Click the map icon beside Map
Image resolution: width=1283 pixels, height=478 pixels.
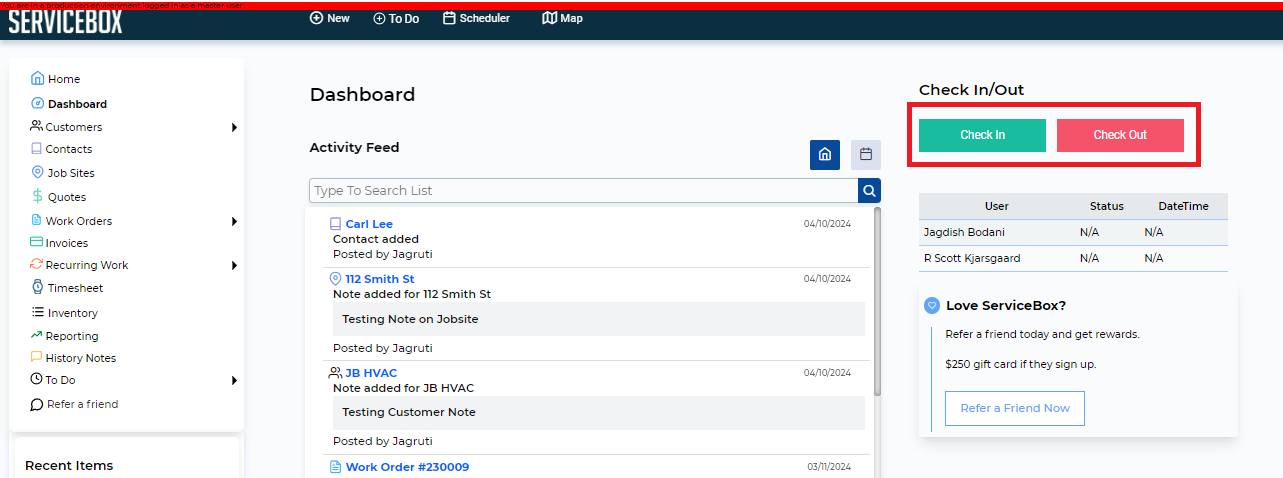pos(549,18)
